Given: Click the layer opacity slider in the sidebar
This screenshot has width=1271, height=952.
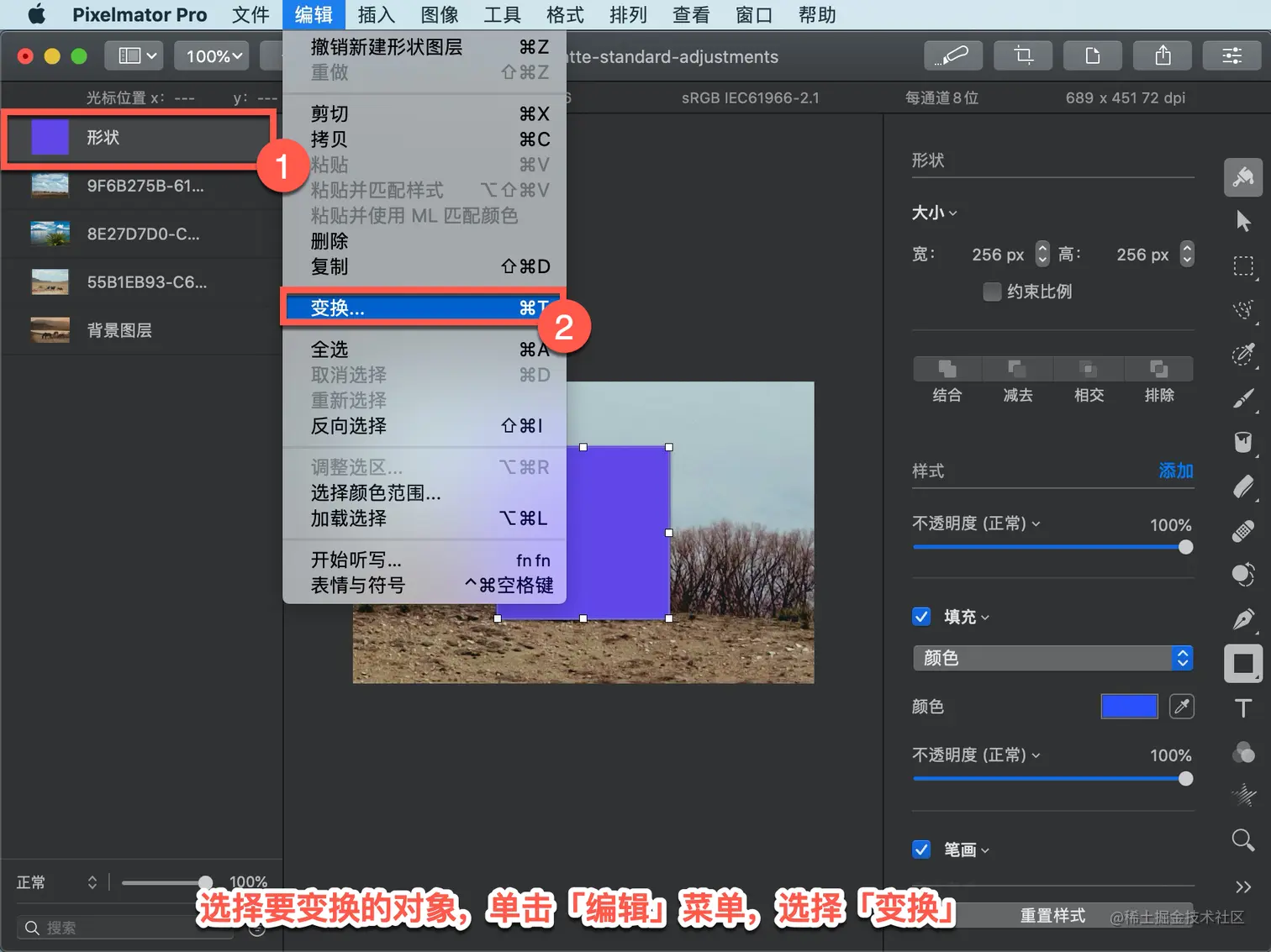Looking at the screenshot, I should coord(166,882).
